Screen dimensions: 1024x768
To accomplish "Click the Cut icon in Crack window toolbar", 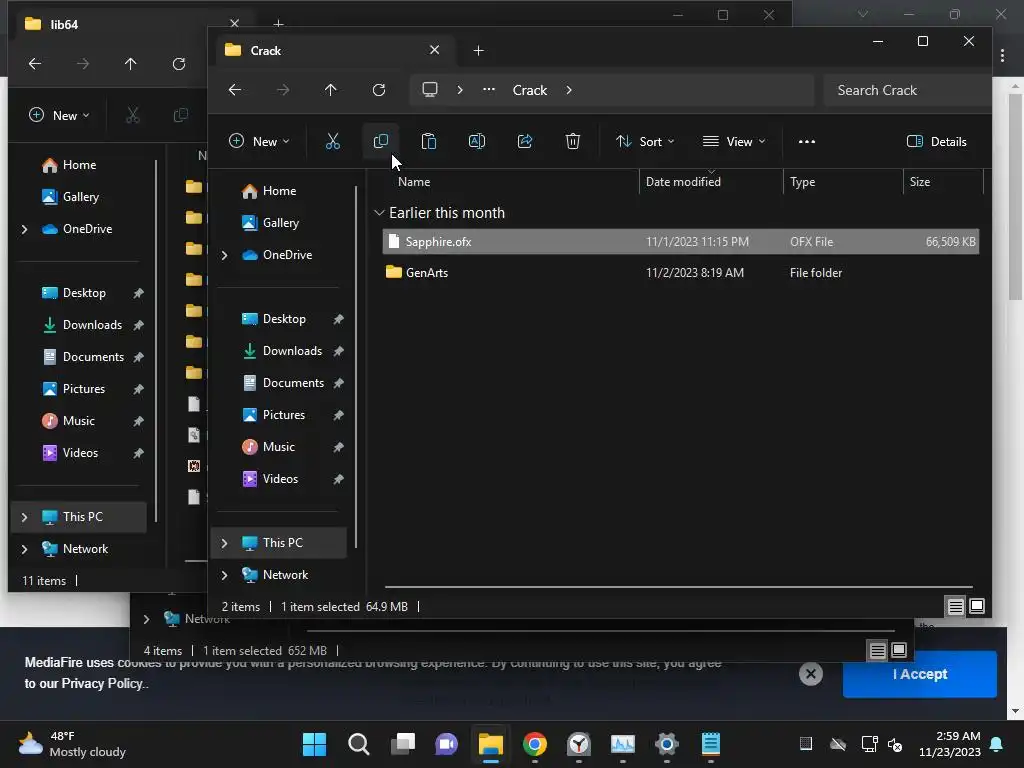I will click(x=332, y=141).
